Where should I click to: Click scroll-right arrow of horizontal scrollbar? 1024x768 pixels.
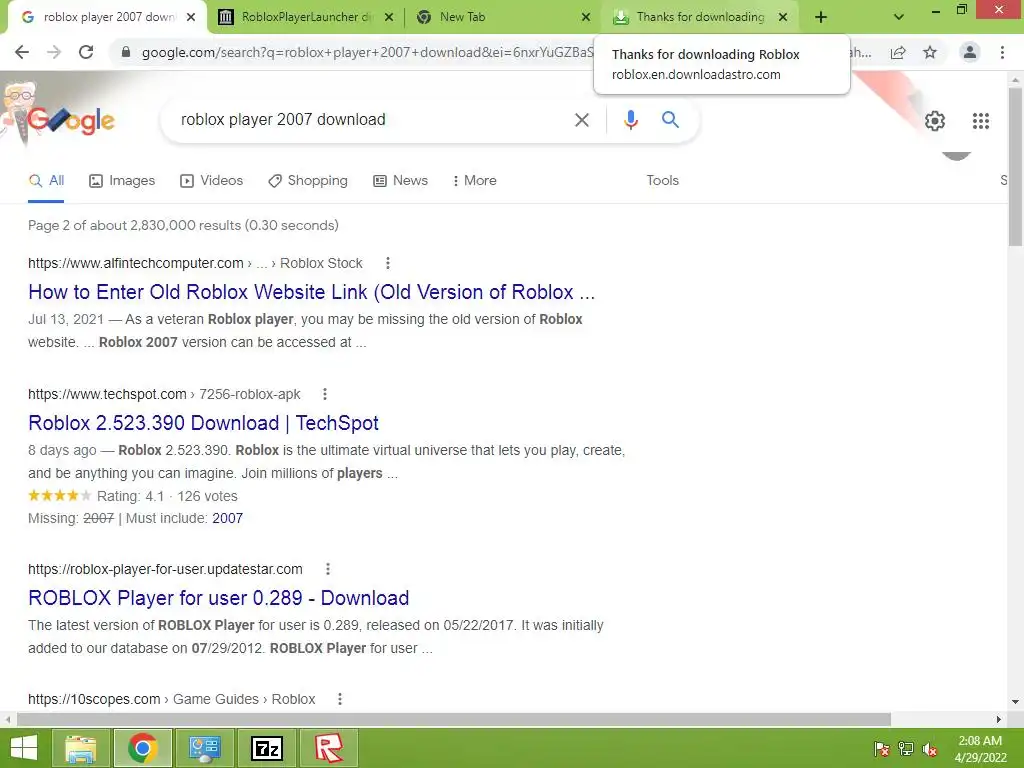click(x=999, y=719)
